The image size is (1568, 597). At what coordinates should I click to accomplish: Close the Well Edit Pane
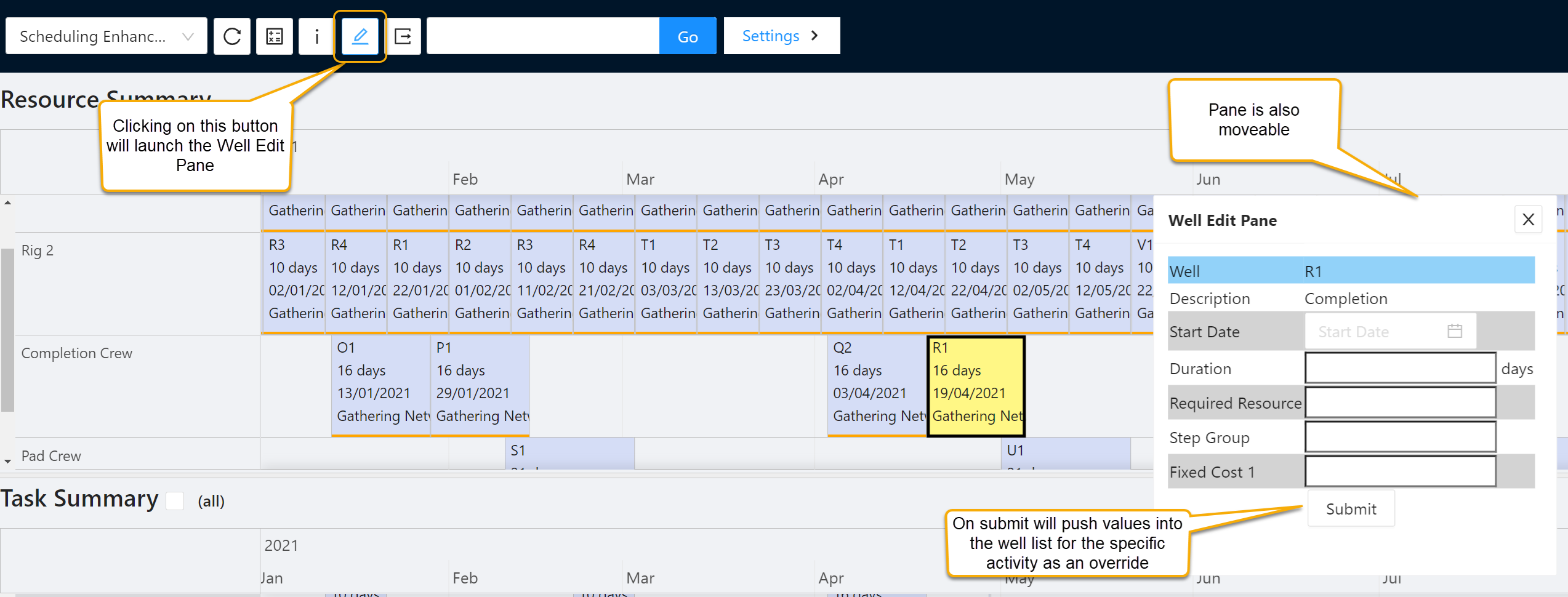(1528, 220)
